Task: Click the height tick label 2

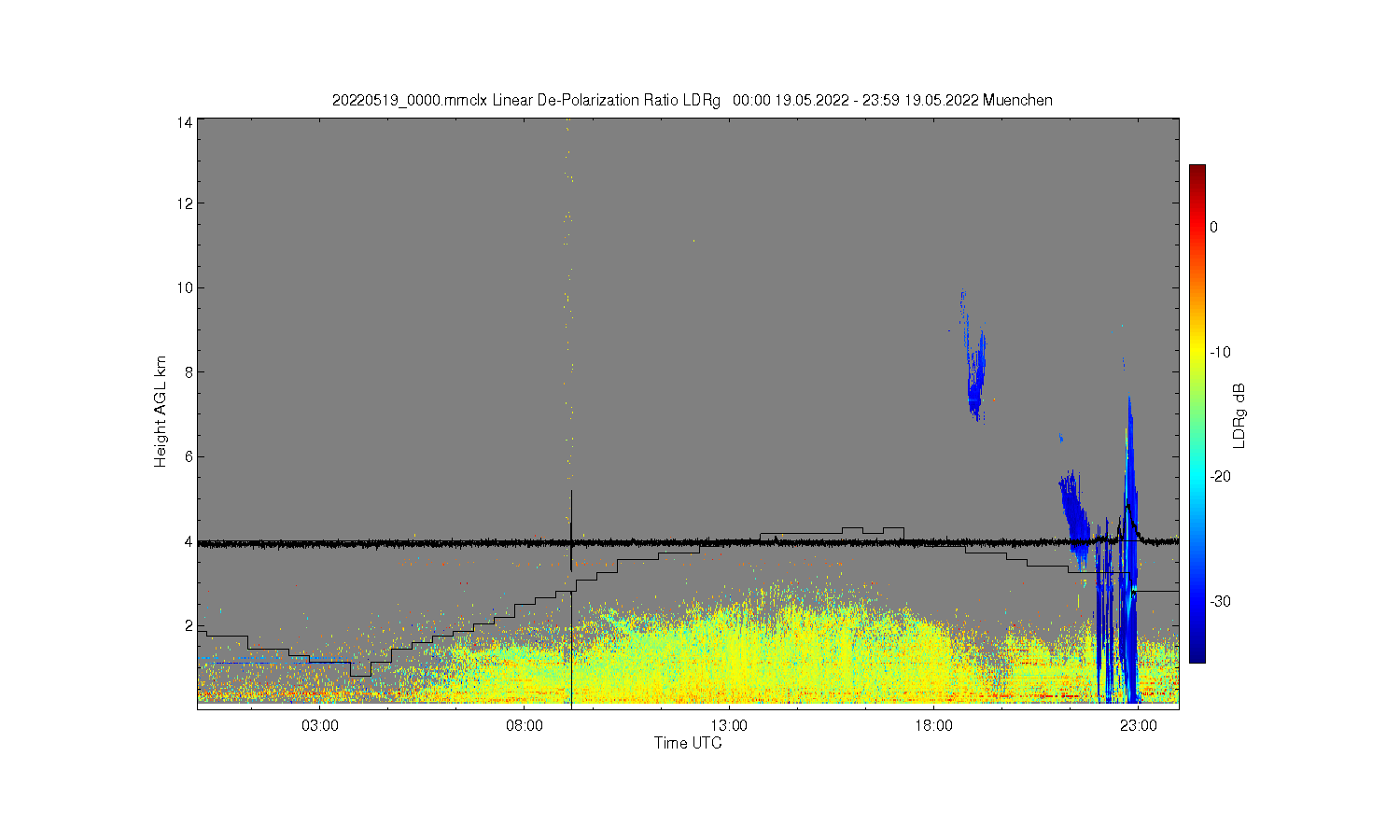Action: point(189,625)
